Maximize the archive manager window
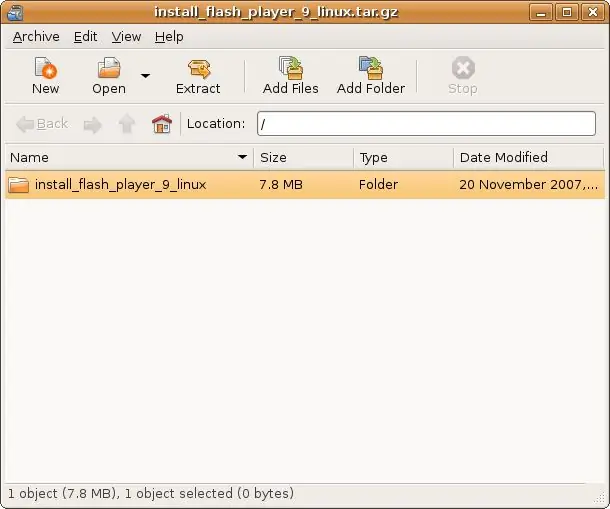This screenshot has height=509, width=610. [567, 12]
